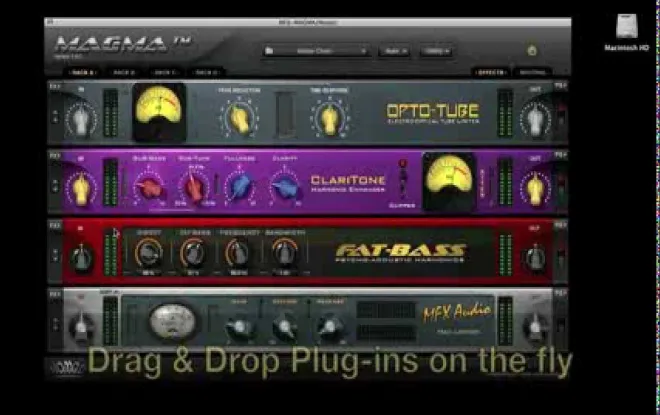Click the Time Response knob on Opto-Tube
This screenshot has width=660, height=415.
(330, 118)
